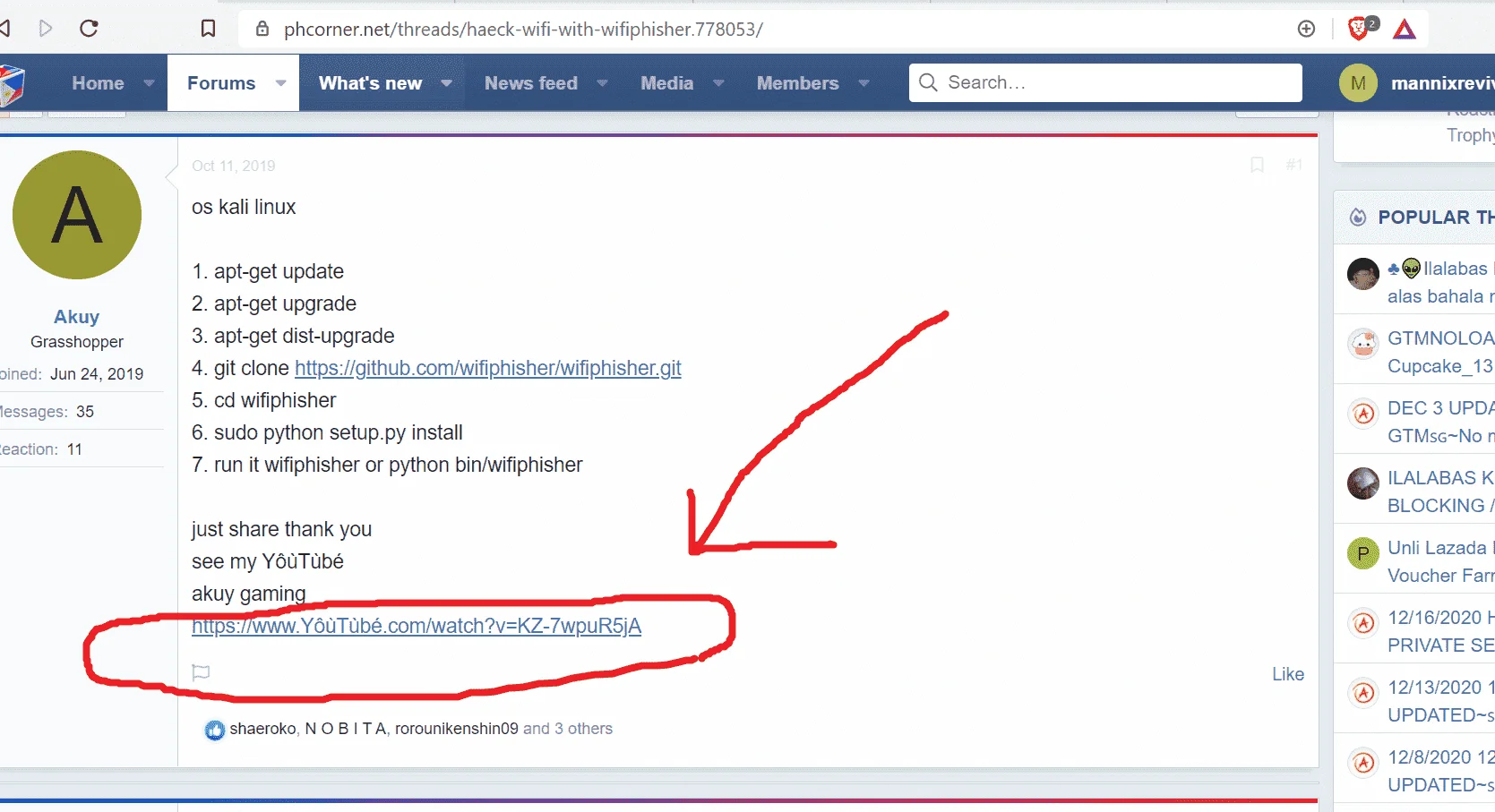Open the GTMNOLOAD popular thread
Viewport: 1495px width, 812px height.
click(1440, 352)
